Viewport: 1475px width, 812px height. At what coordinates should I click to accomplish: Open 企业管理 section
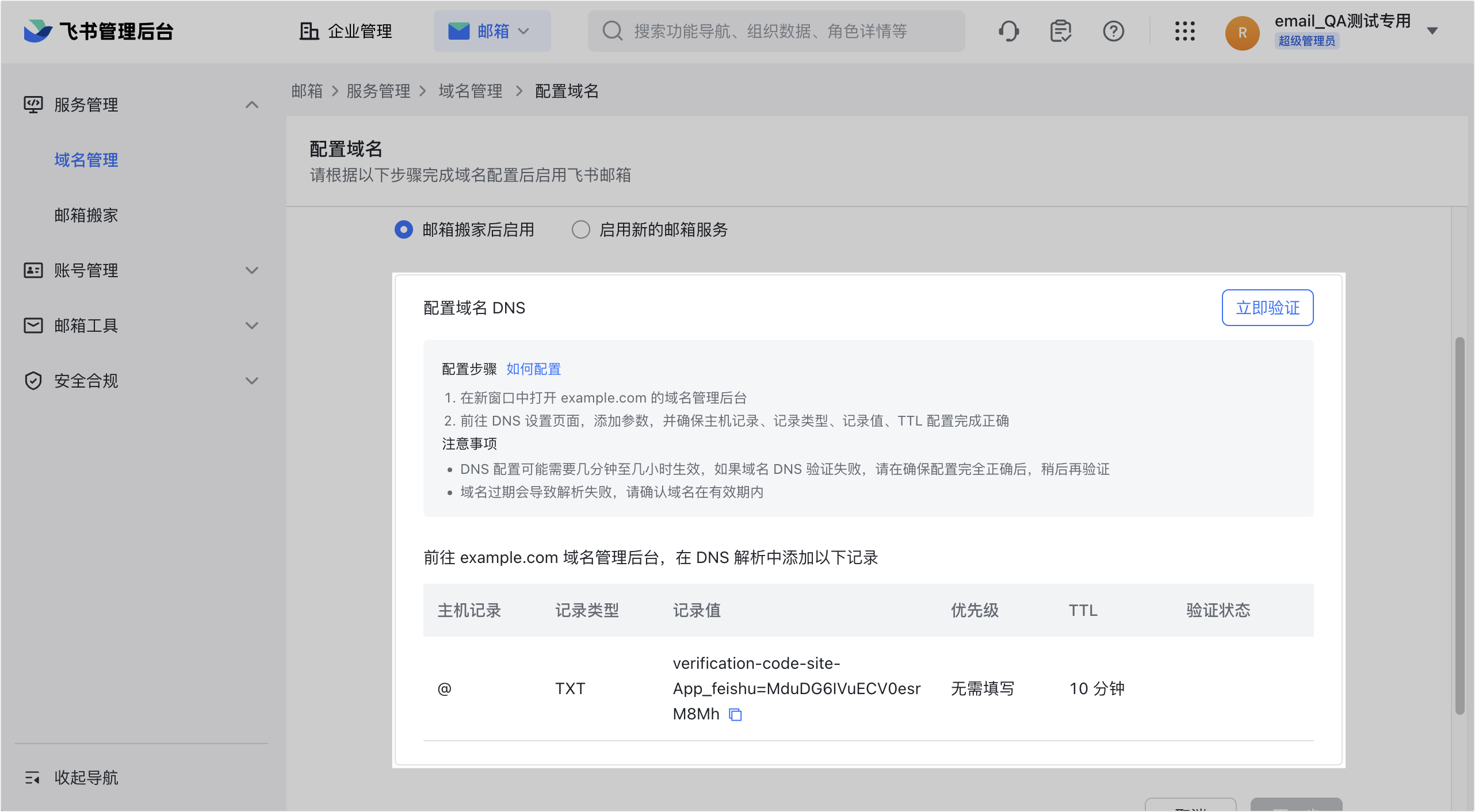(346, 31)
